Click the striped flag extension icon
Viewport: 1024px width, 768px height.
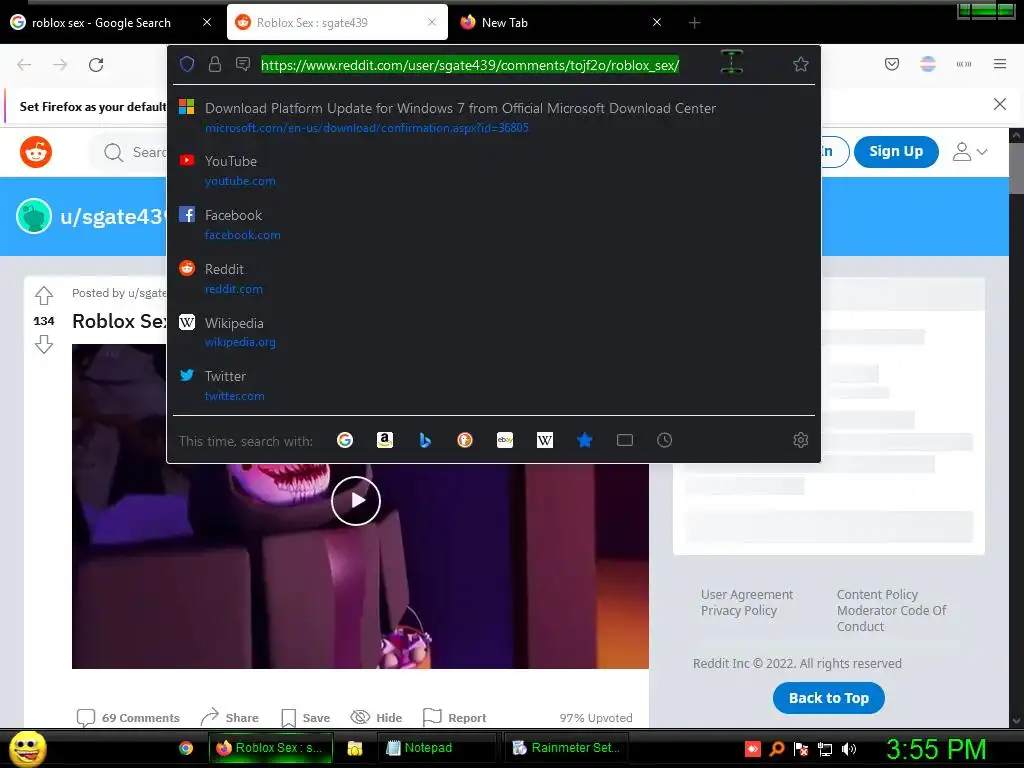point(928,64)
